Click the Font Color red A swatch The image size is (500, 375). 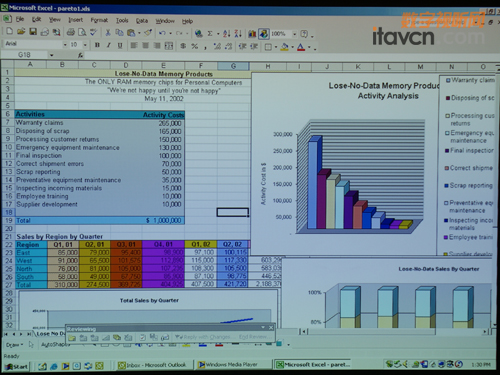(301, 47)
